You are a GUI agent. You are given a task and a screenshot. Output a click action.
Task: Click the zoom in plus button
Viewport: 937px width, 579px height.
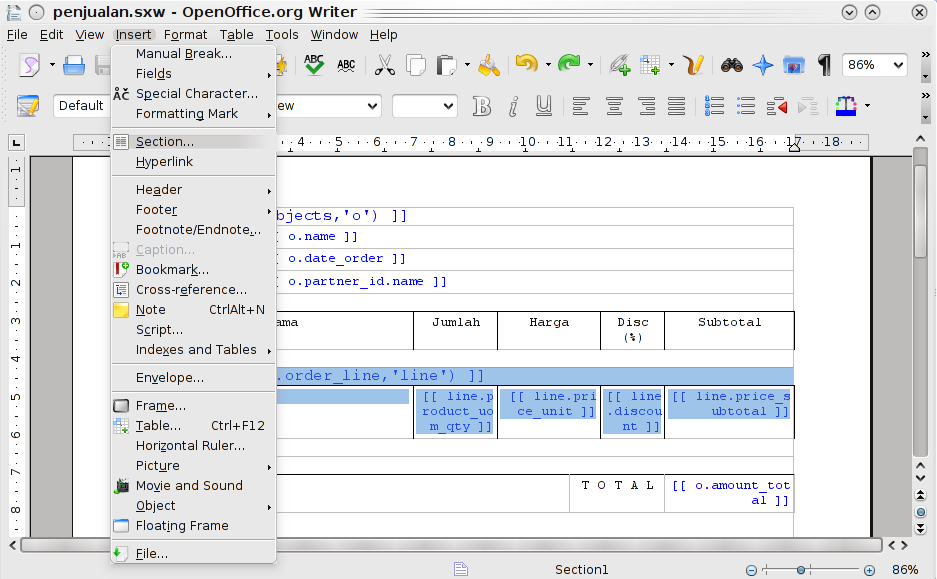click(x=869, y=569)
